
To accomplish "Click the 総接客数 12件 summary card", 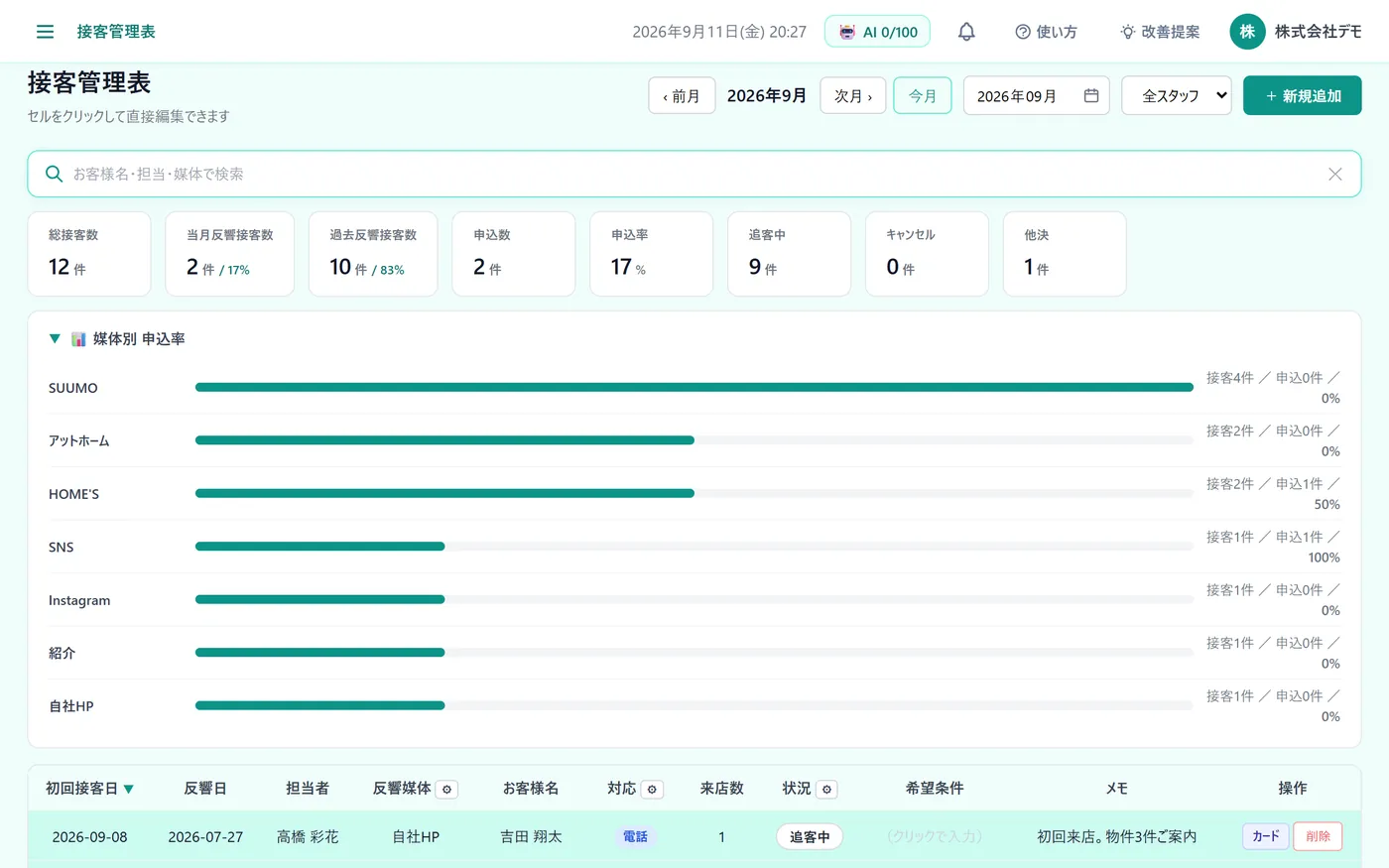I will [89, 254].
